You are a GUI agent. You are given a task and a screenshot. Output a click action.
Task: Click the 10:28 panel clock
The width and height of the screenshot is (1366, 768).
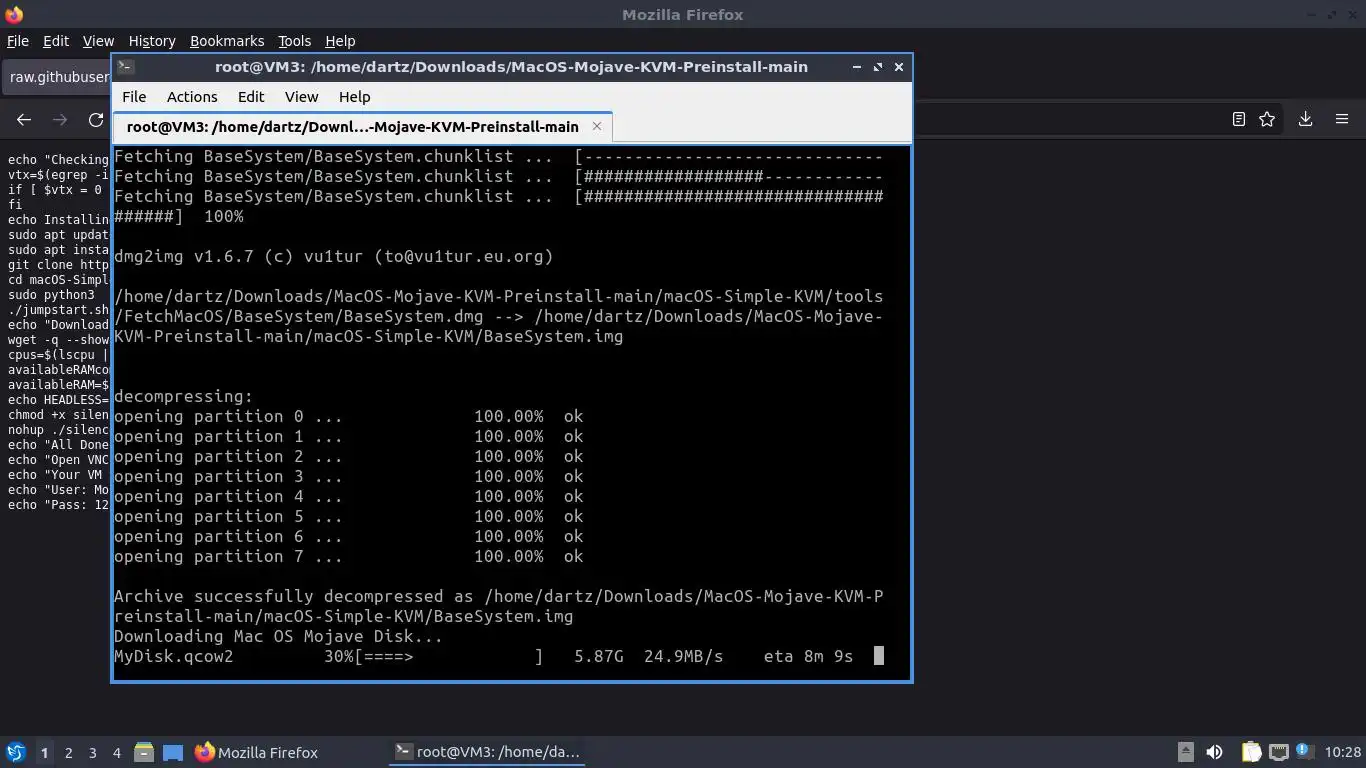click(x=1343, y=752)
